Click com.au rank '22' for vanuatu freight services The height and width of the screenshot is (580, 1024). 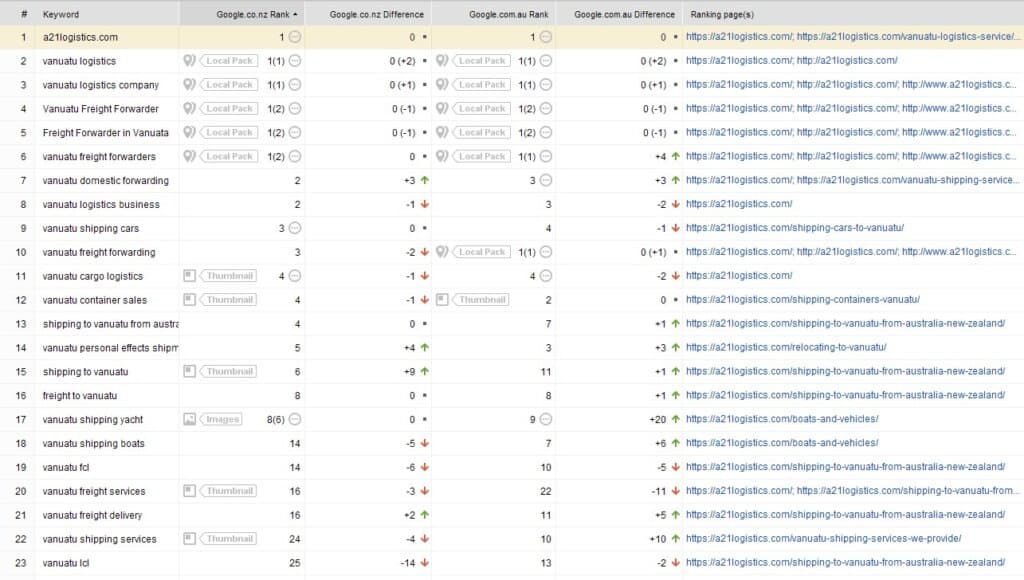pyautogui.click(x=546, y=491)
